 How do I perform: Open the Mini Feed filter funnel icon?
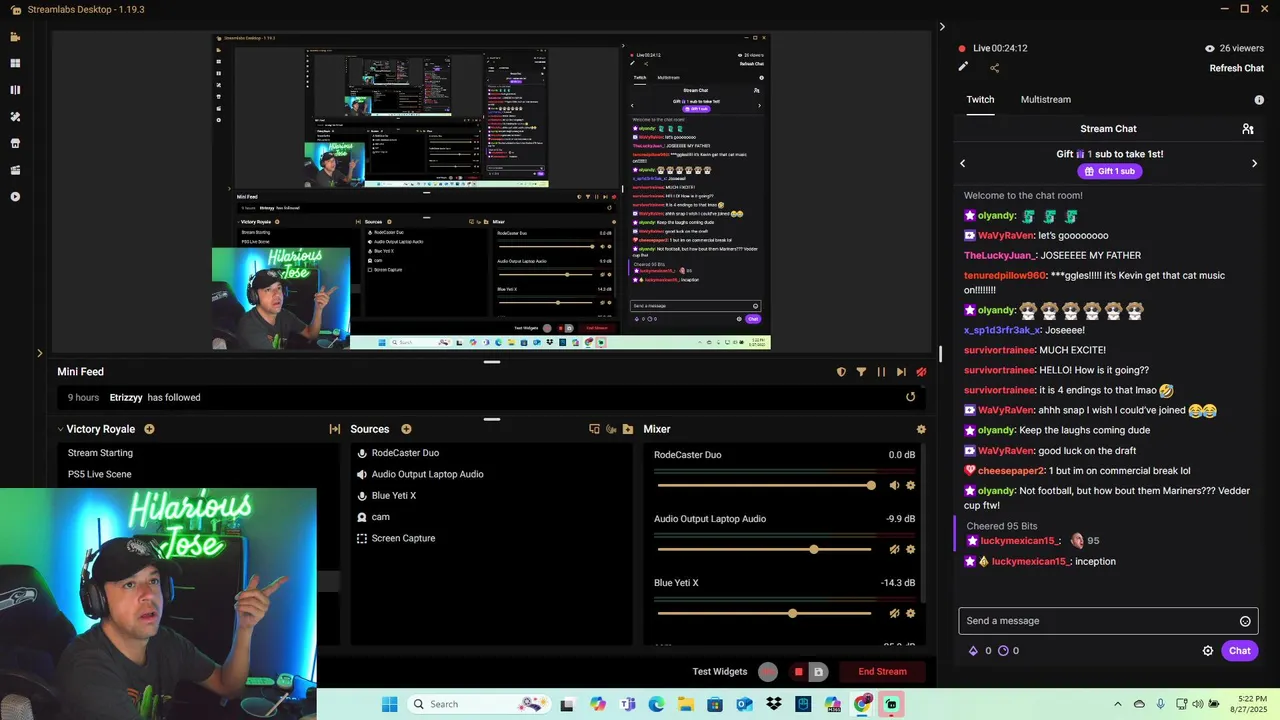[861, 372]
